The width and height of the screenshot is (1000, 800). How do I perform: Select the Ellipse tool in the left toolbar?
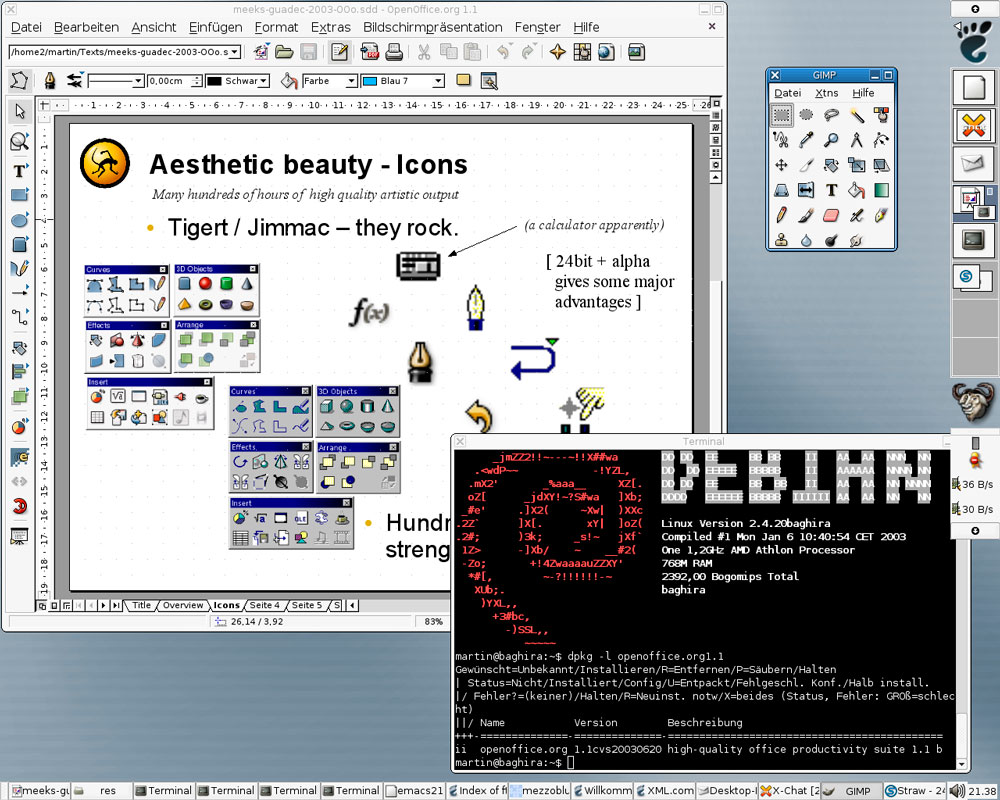(19, 220)
